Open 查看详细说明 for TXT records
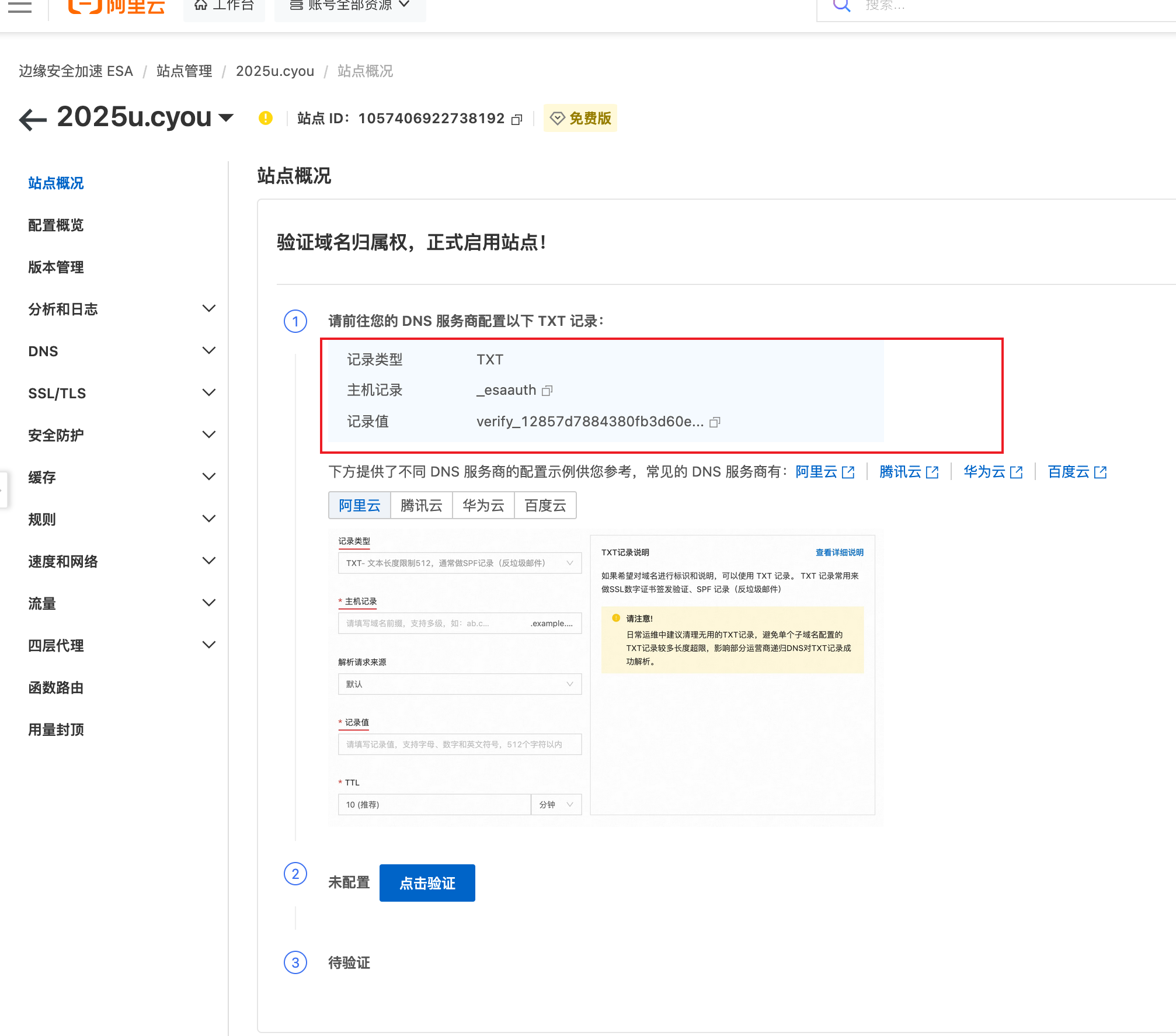This screenshot has width=1176, height=1036. coord(839,552)
